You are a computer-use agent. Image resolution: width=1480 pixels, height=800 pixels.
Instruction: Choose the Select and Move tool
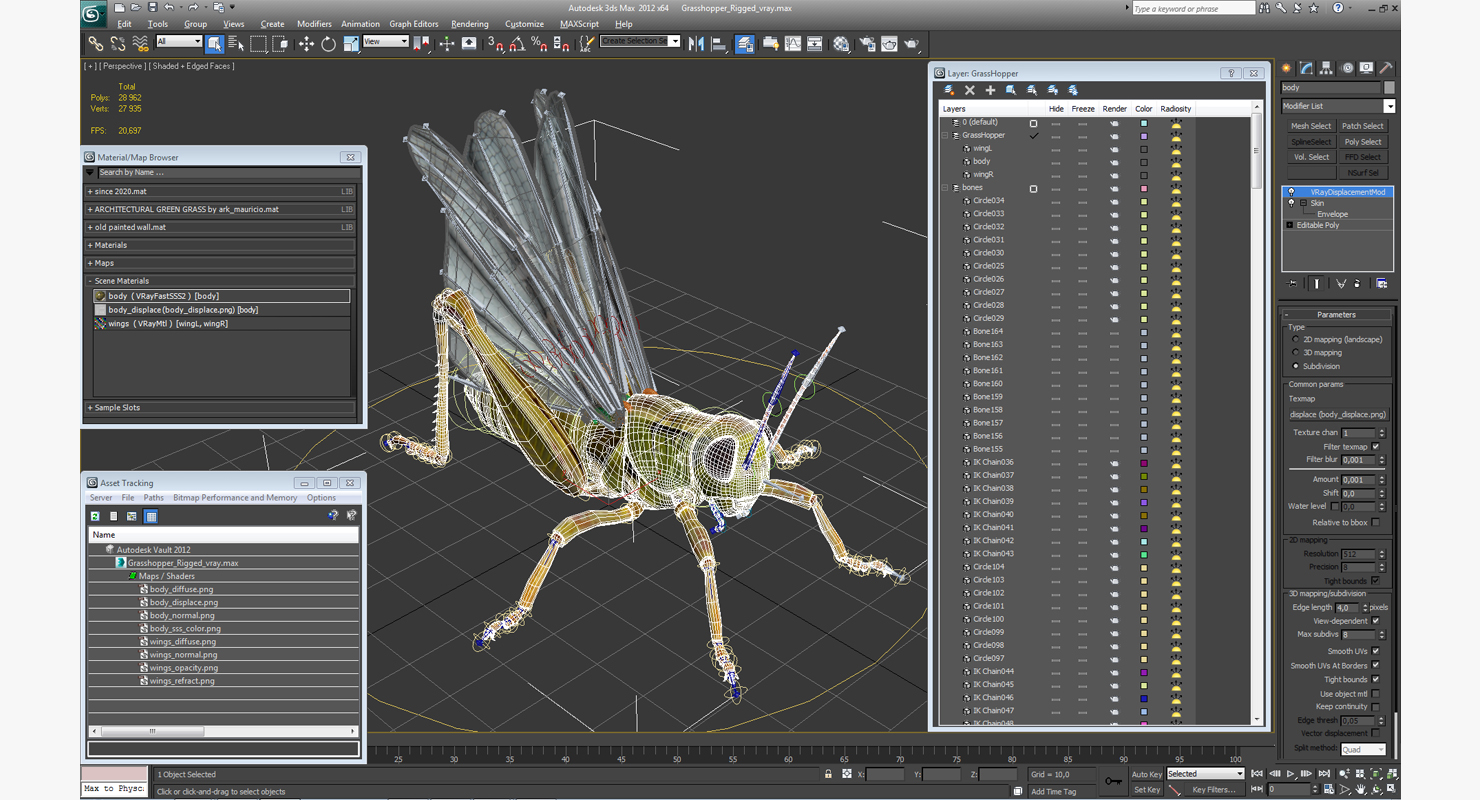[x=306, y=43]
